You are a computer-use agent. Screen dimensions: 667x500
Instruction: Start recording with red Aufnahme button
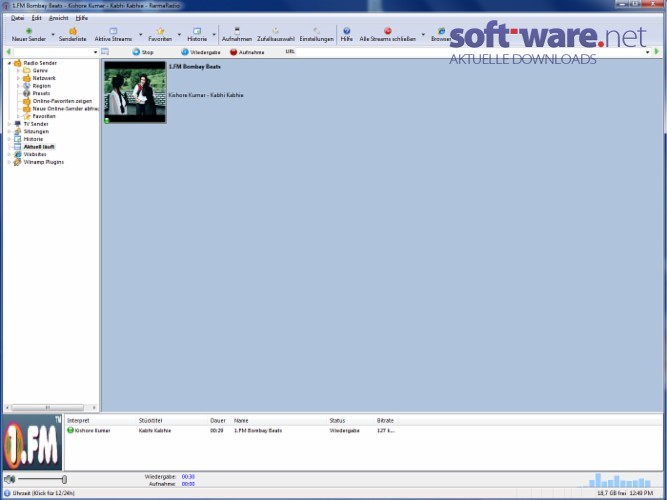(247, 52)
